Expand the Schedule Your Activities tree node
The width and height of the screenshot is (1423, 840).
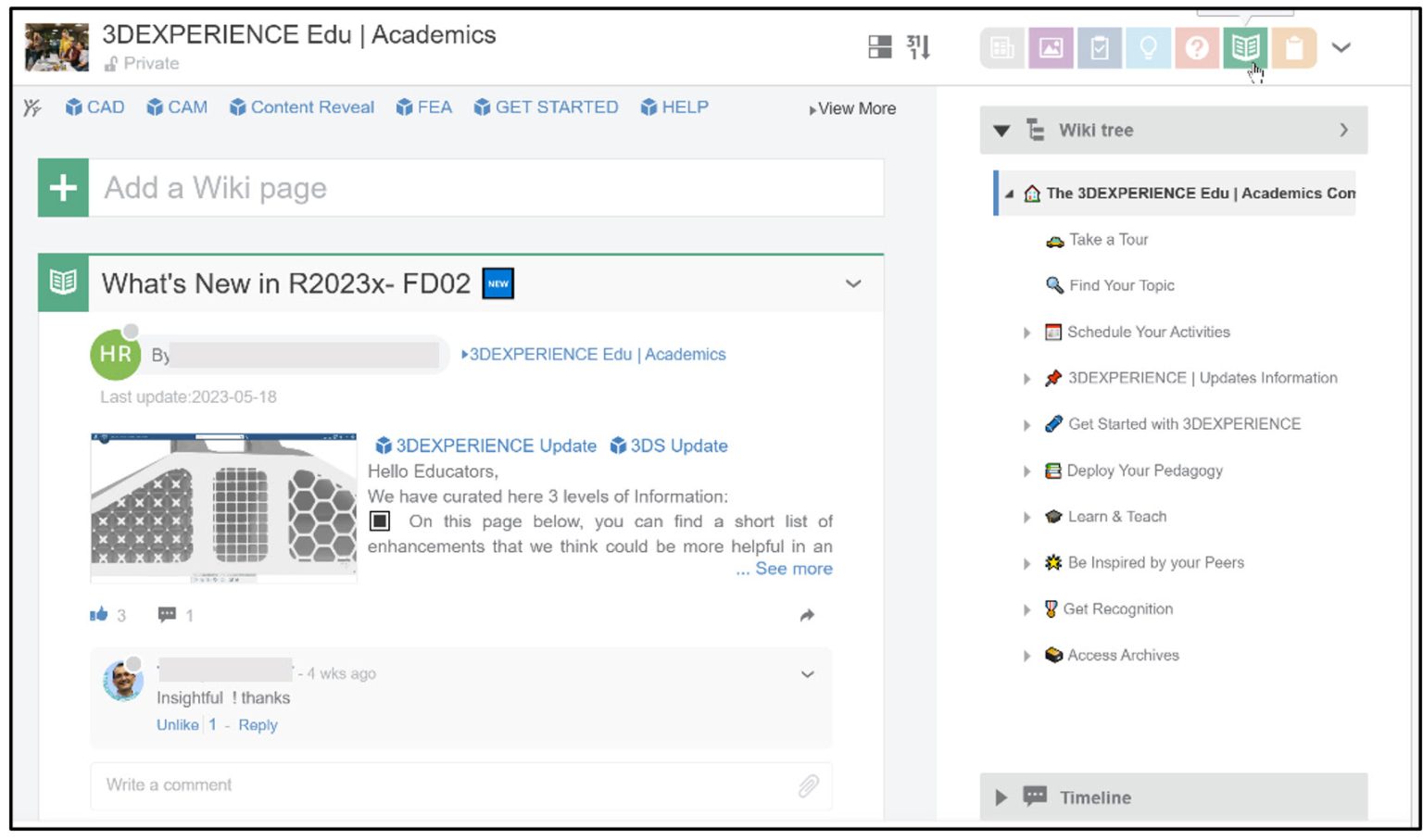click(x=1026, y=332)
